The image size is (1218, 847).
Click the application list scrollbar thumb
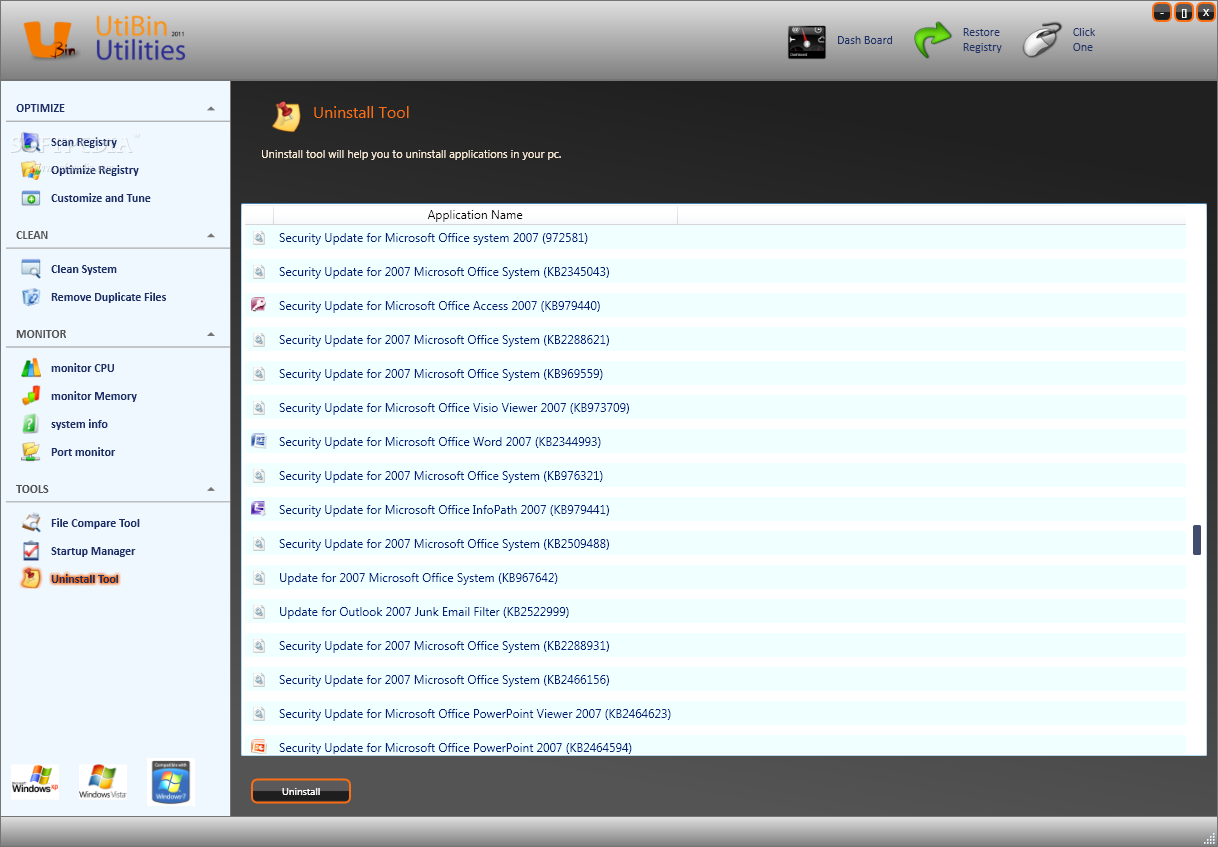coord(1197,540)
